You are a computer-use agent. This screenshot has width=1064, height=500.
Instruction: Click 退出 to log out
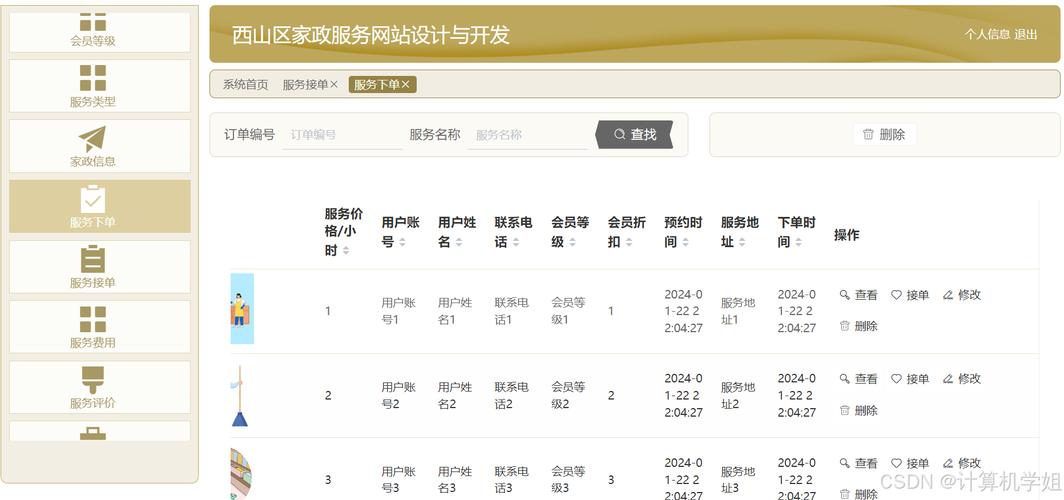pos(1026,35)
